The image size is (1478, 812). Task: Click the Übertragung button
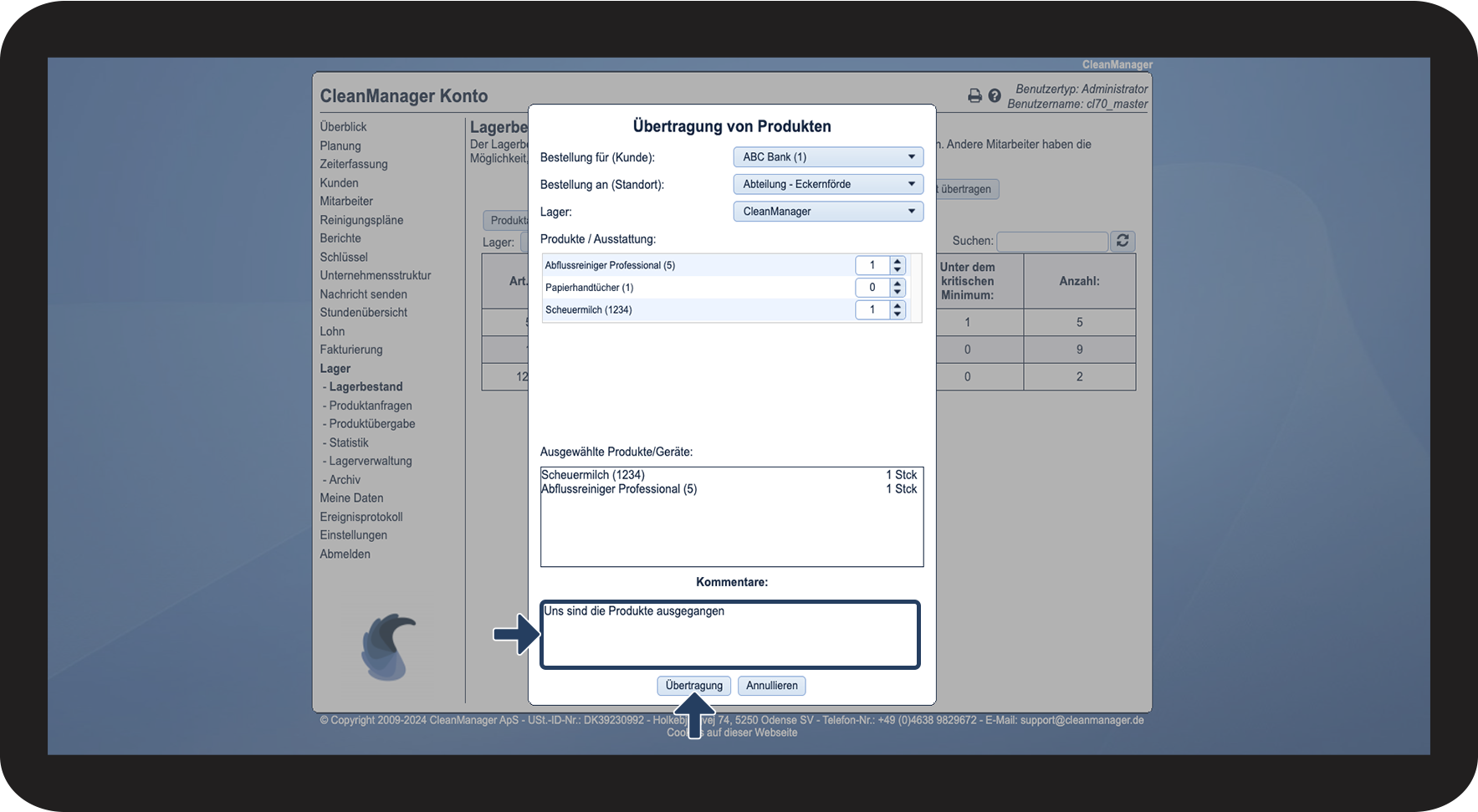click(x=694, y=686)
